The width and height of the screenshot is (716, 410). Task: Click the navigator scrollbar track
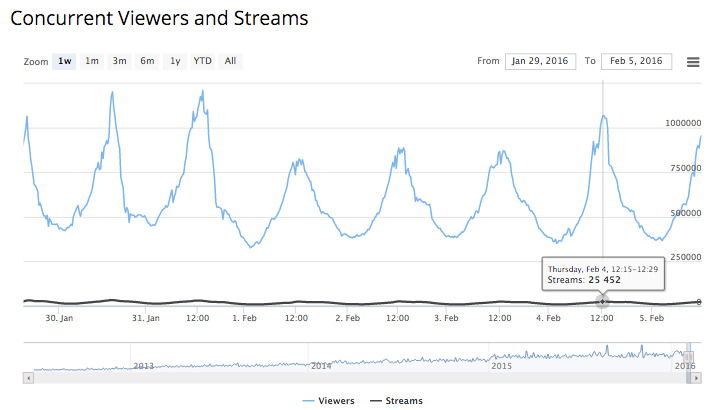360,378
